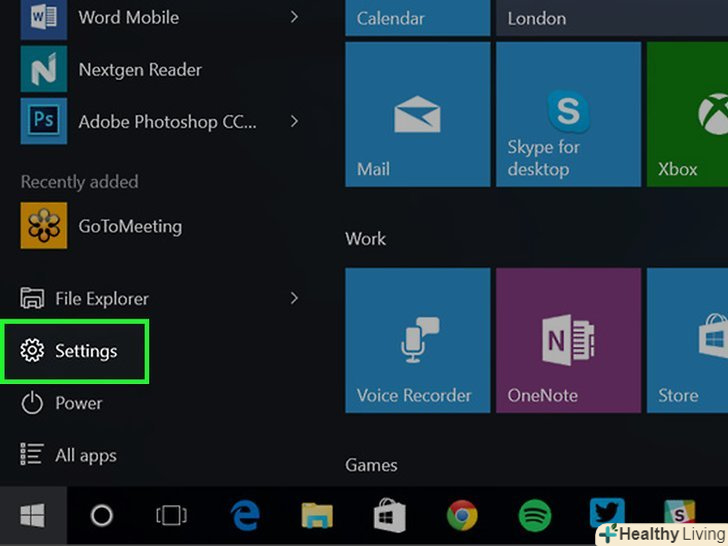The width and height of the screenshot is (728, 546).
Task: Open Twitter from taskbar
Action: coord(607,513)
